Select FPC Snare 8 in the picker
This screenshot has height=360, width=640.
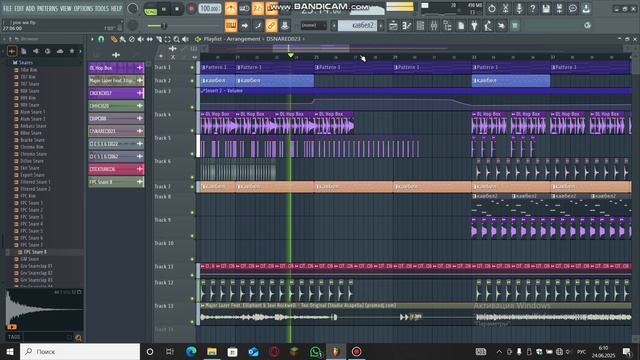[x=116, y=182]
